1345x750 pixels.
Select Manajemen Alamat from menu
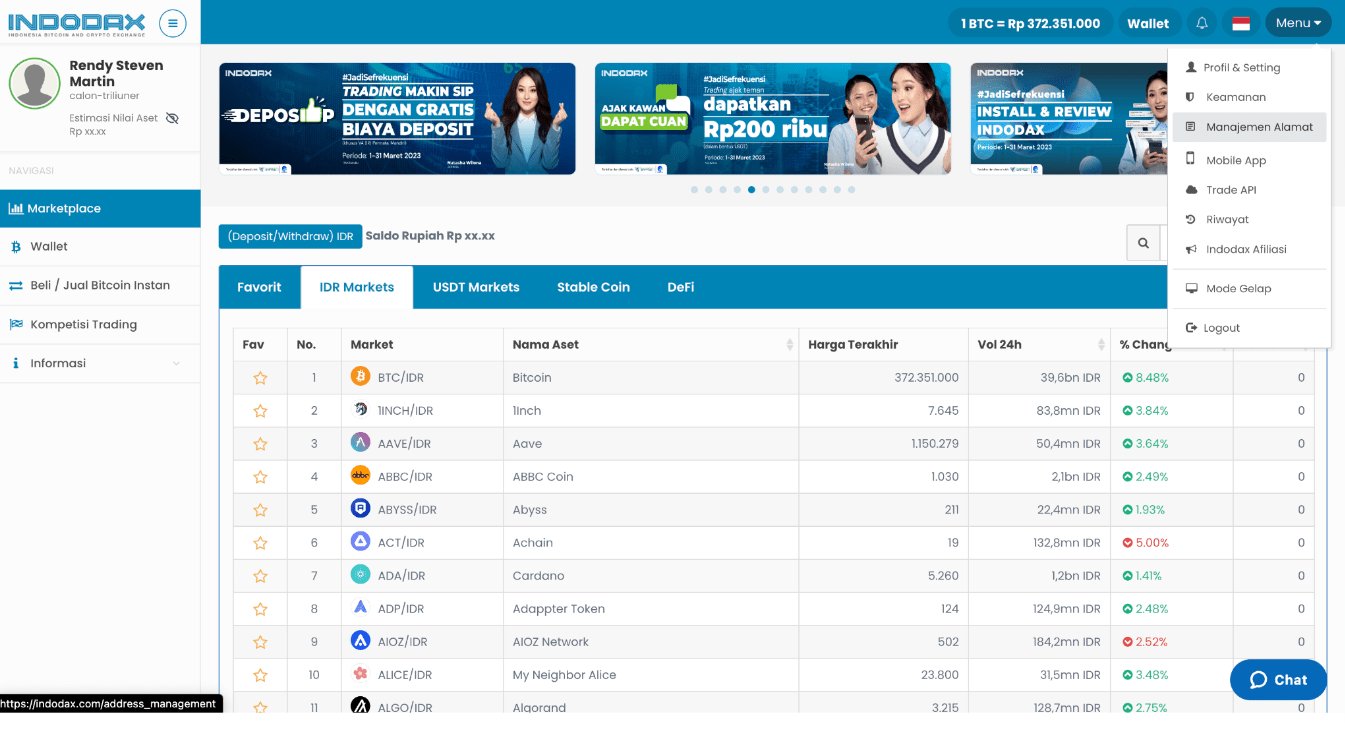[x=1259, y=127]
